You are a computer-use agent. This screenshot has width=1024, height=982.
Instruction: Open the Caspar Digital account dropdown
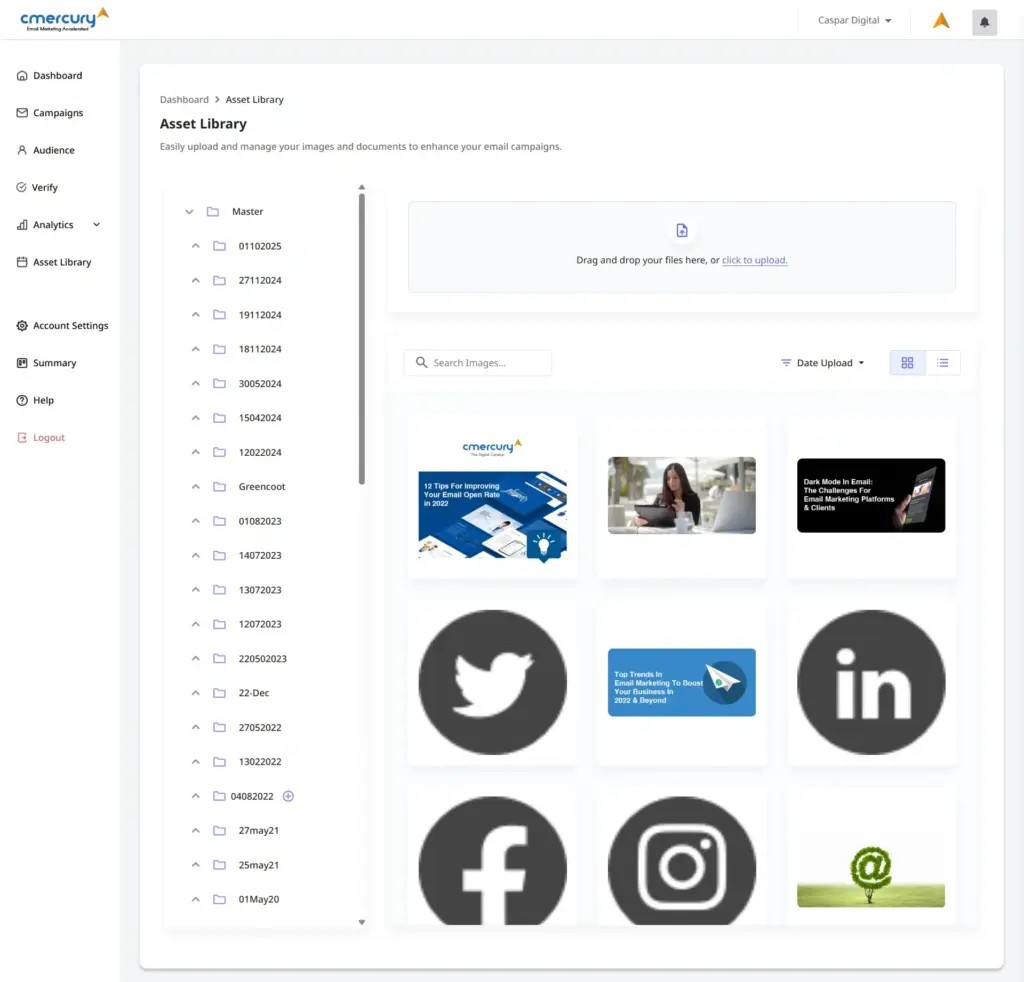(856, 21)
